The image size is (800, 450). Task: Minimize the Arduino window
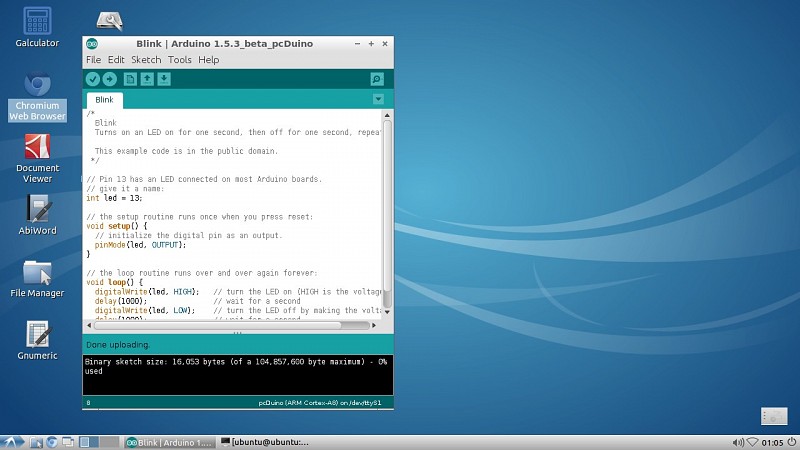358,44
